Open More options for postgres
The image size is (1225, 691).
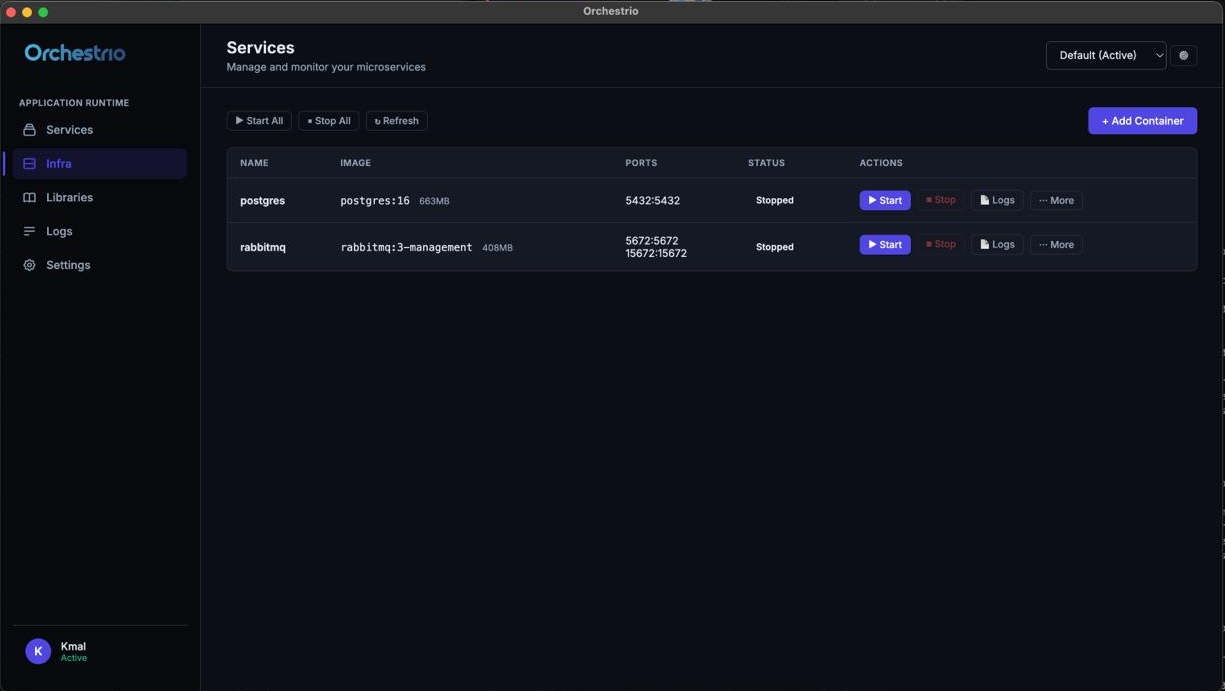(x=1056, y=200)
